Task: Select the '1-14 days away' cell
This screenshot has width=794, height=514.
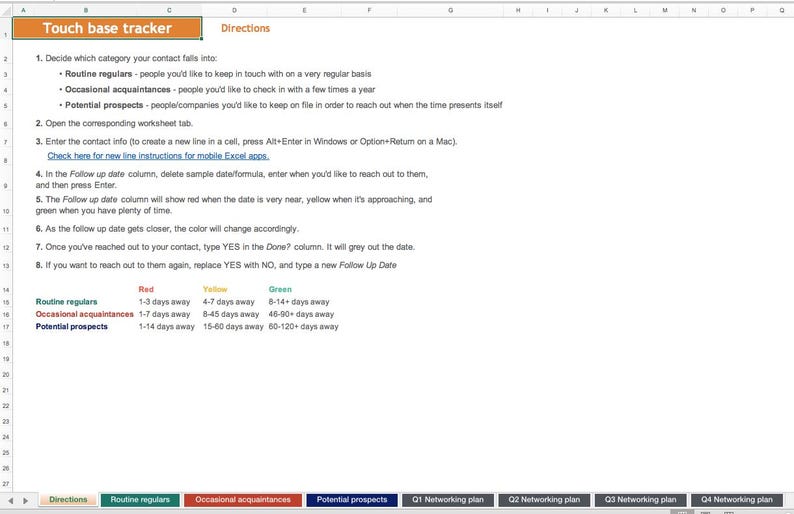Action: [x=167, y=327]
